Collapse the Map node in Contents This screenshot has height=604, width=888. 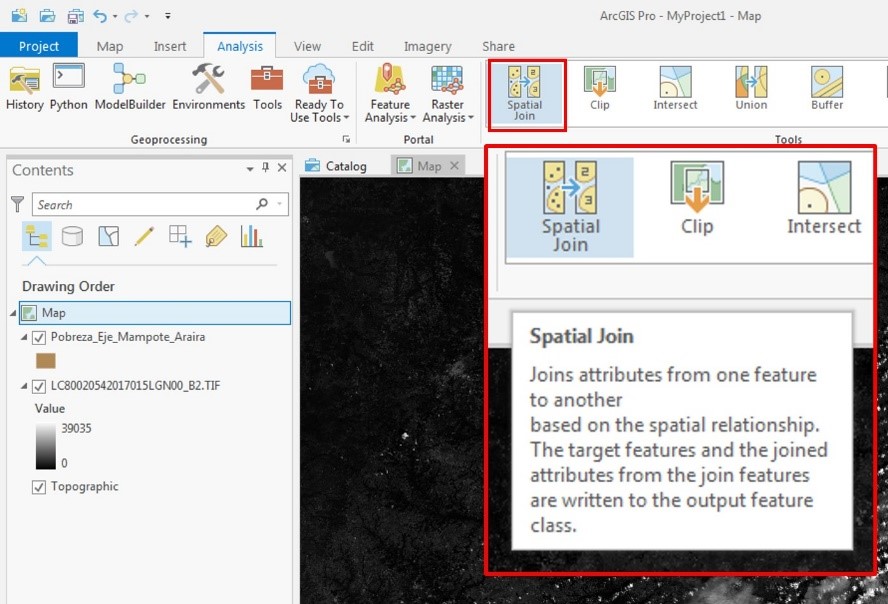[x=12, y=313]
